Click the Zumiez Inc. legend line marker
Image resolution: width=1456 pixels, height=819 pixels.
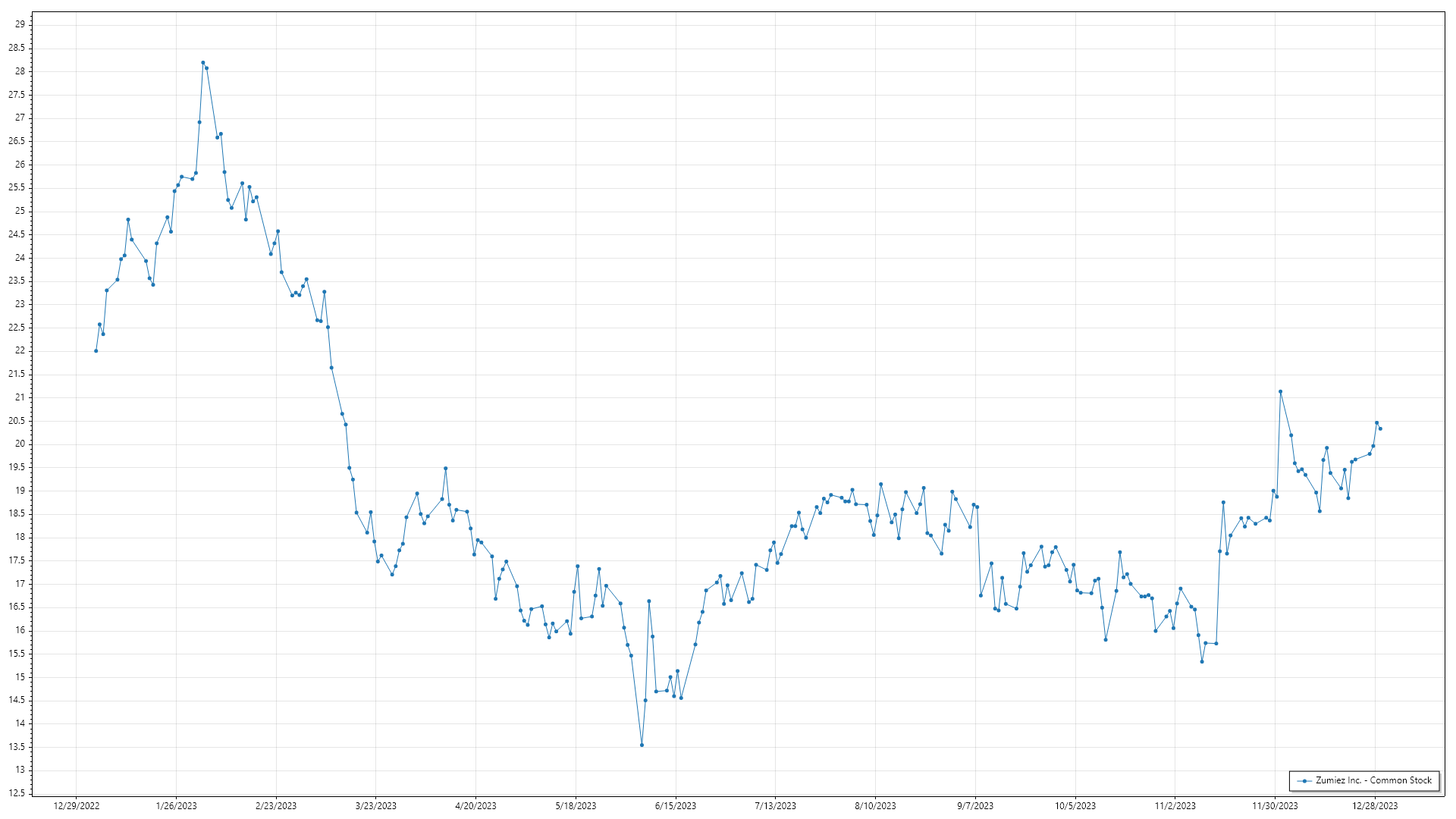tap(1304, 780)
